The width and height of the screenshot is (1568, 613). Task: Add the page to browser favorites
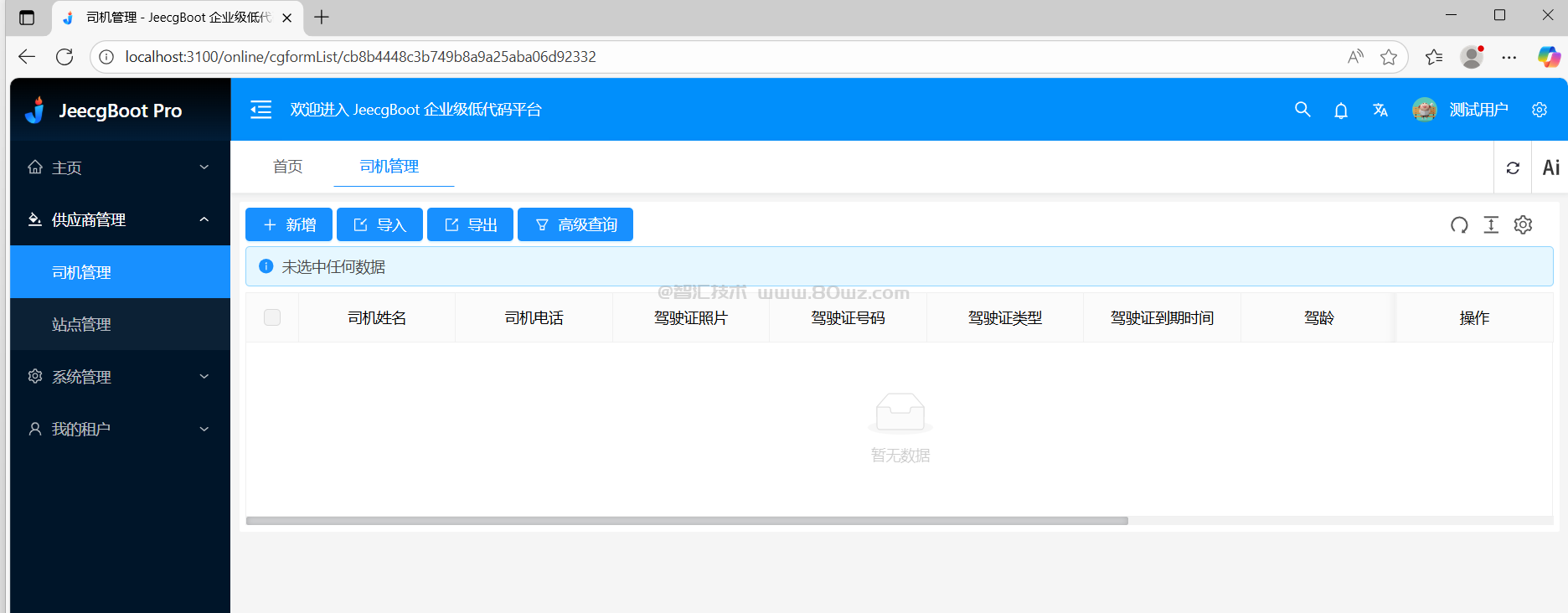click(x=1389, y=57)
